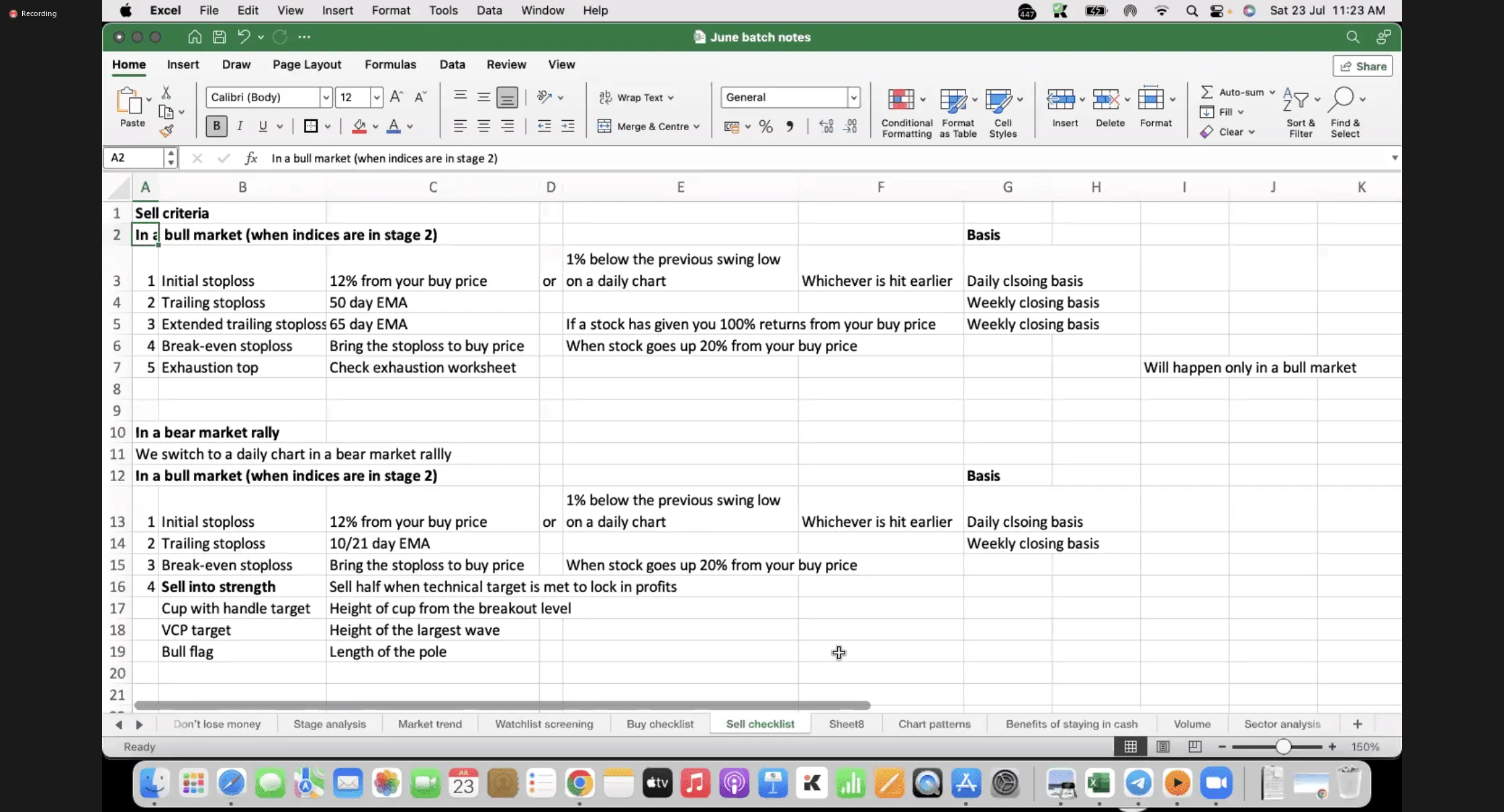Toggle Italic formatting button
Image resolution: width=1504 pixels, height=812 pixels.
[240, 126]
